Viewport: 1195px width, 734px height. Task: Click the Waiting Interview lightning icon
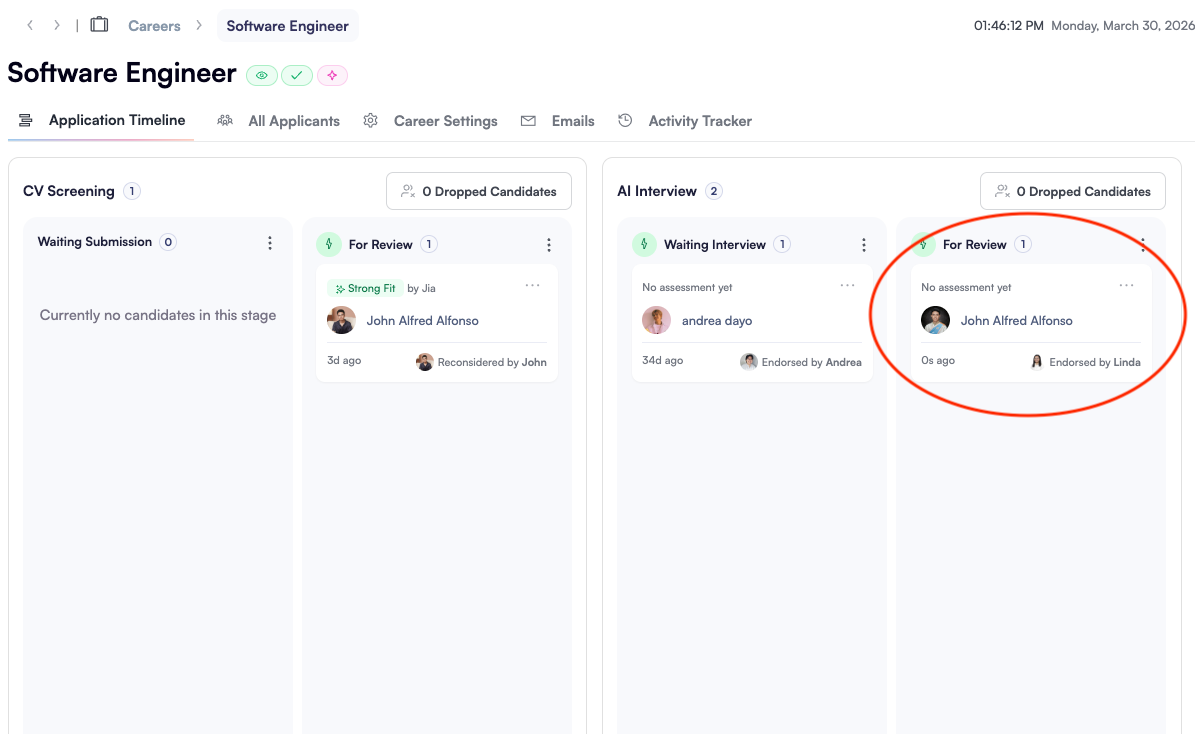coord(645,244)
